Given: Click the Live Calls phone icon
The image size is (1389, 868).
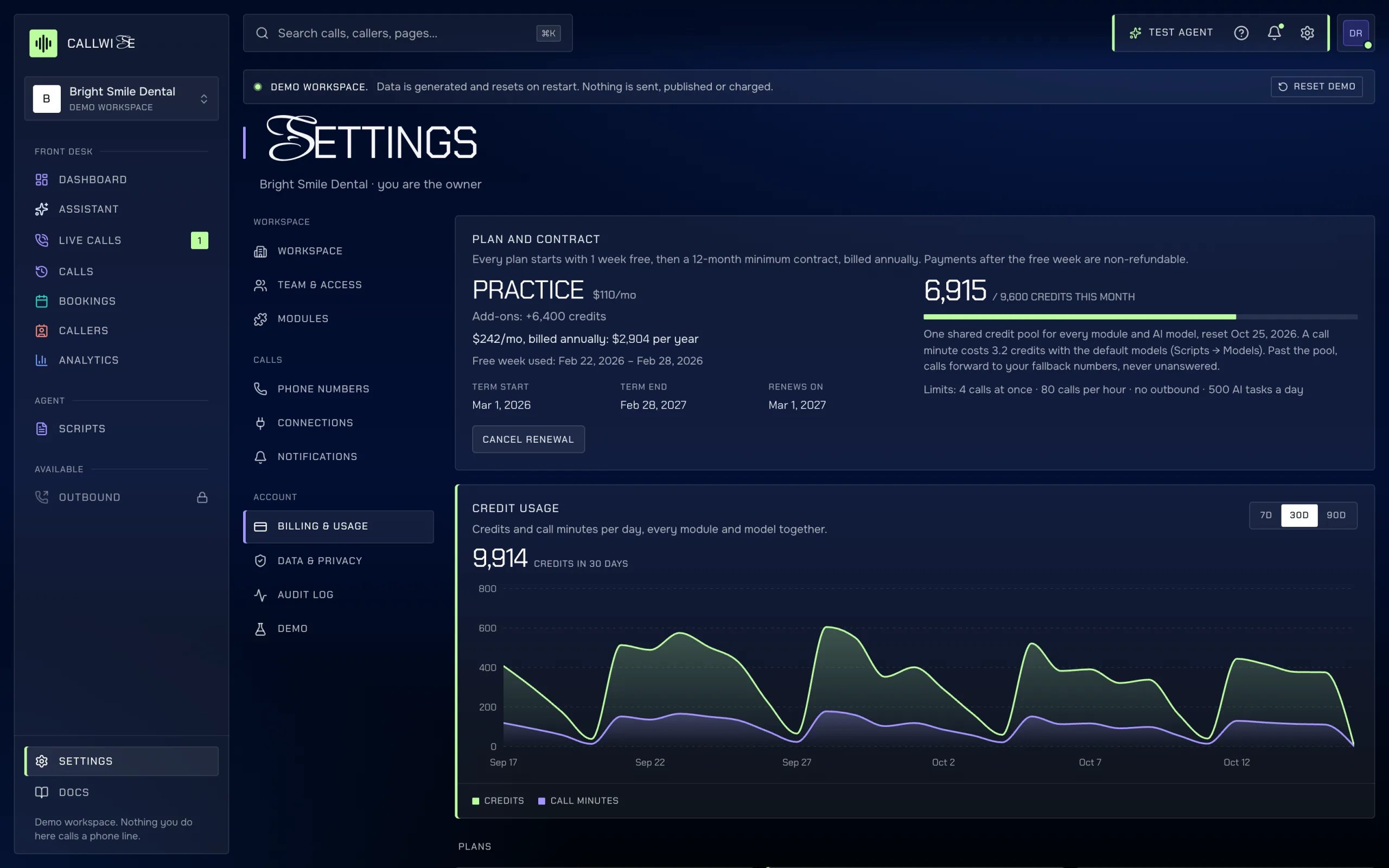Looking at the screenshot, I should click(41, 240).
